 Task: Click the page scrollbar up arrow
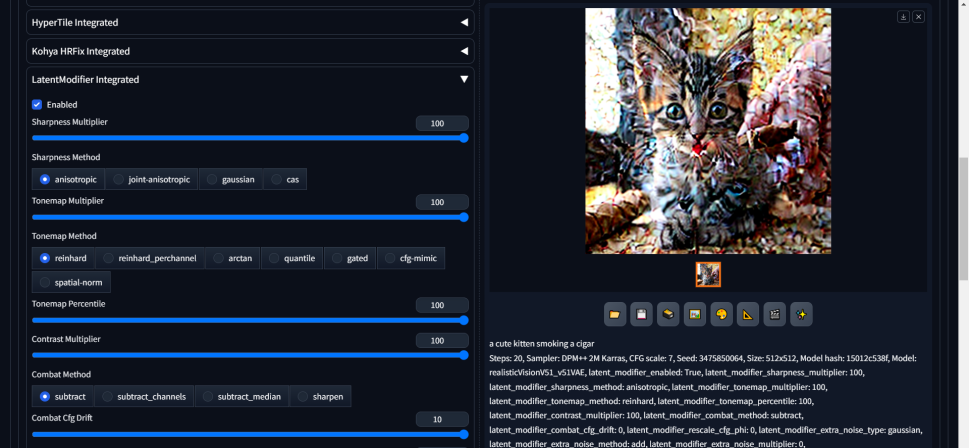(x=962, y=5)
